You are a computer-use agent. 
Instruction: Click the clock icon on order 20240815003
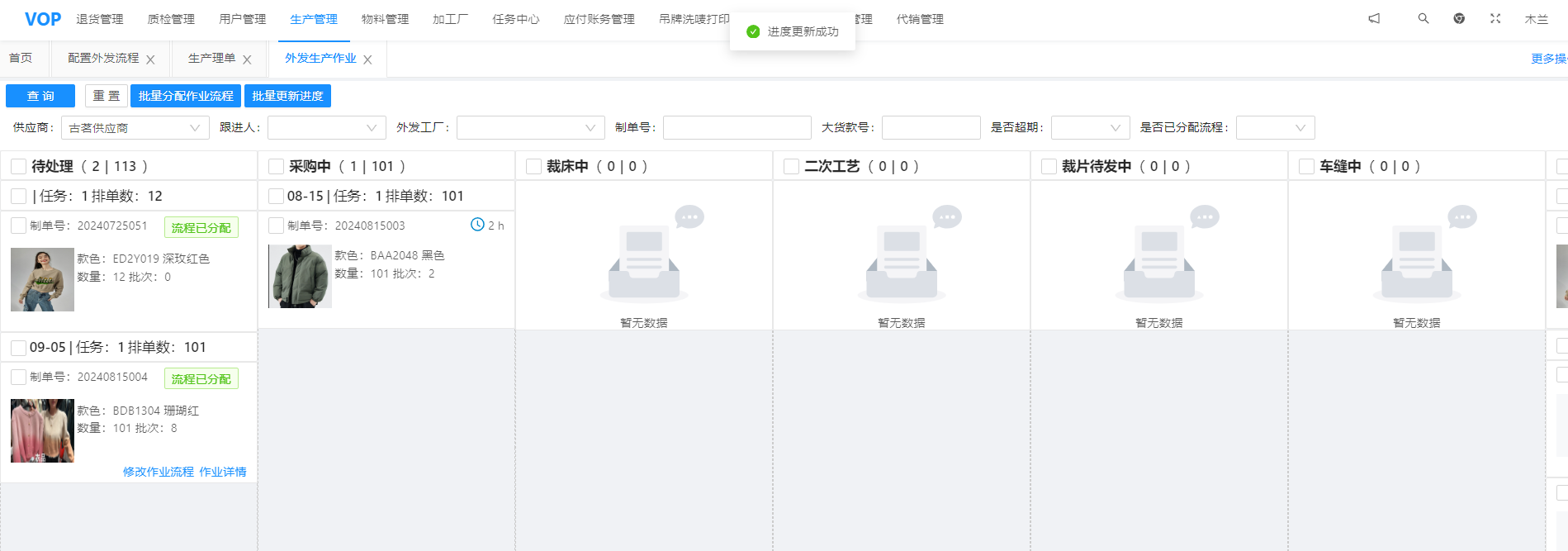click(477, 225)
